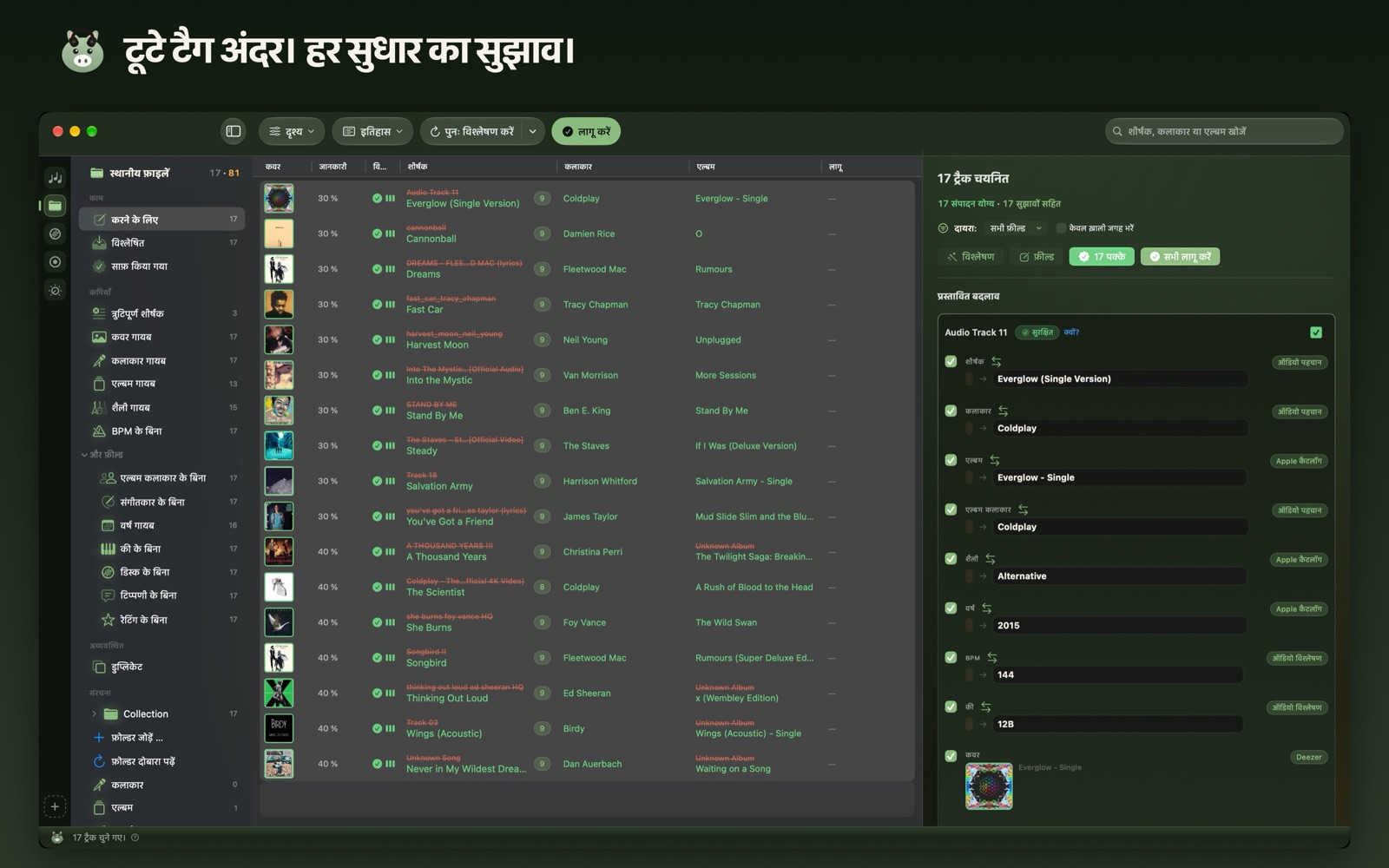1389x868 pixels.
Task: Click the लागू करें button
Action: [x=586, y=131]
